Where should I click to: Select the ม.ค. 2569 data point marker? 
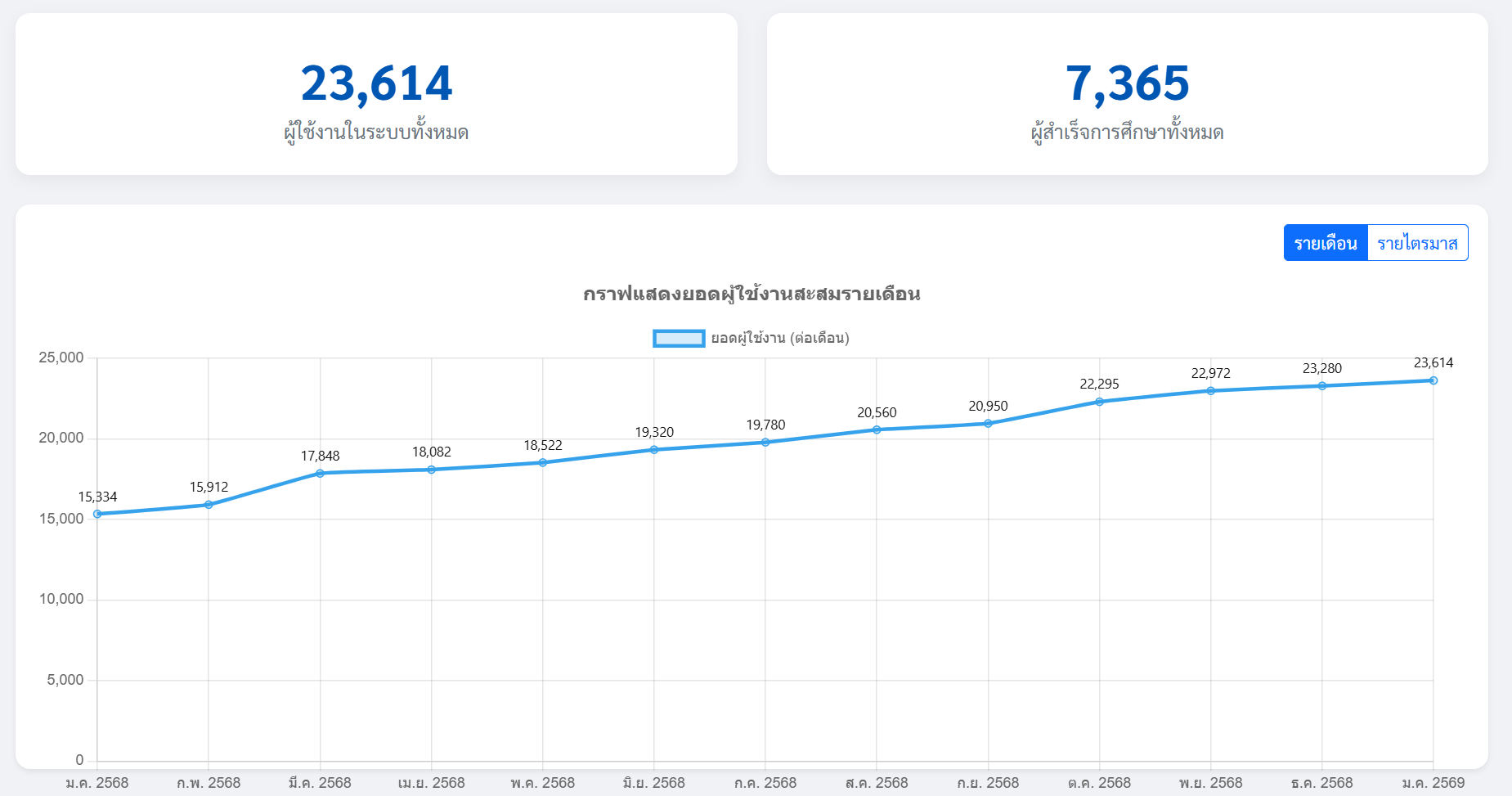(x=1433, y=380)
